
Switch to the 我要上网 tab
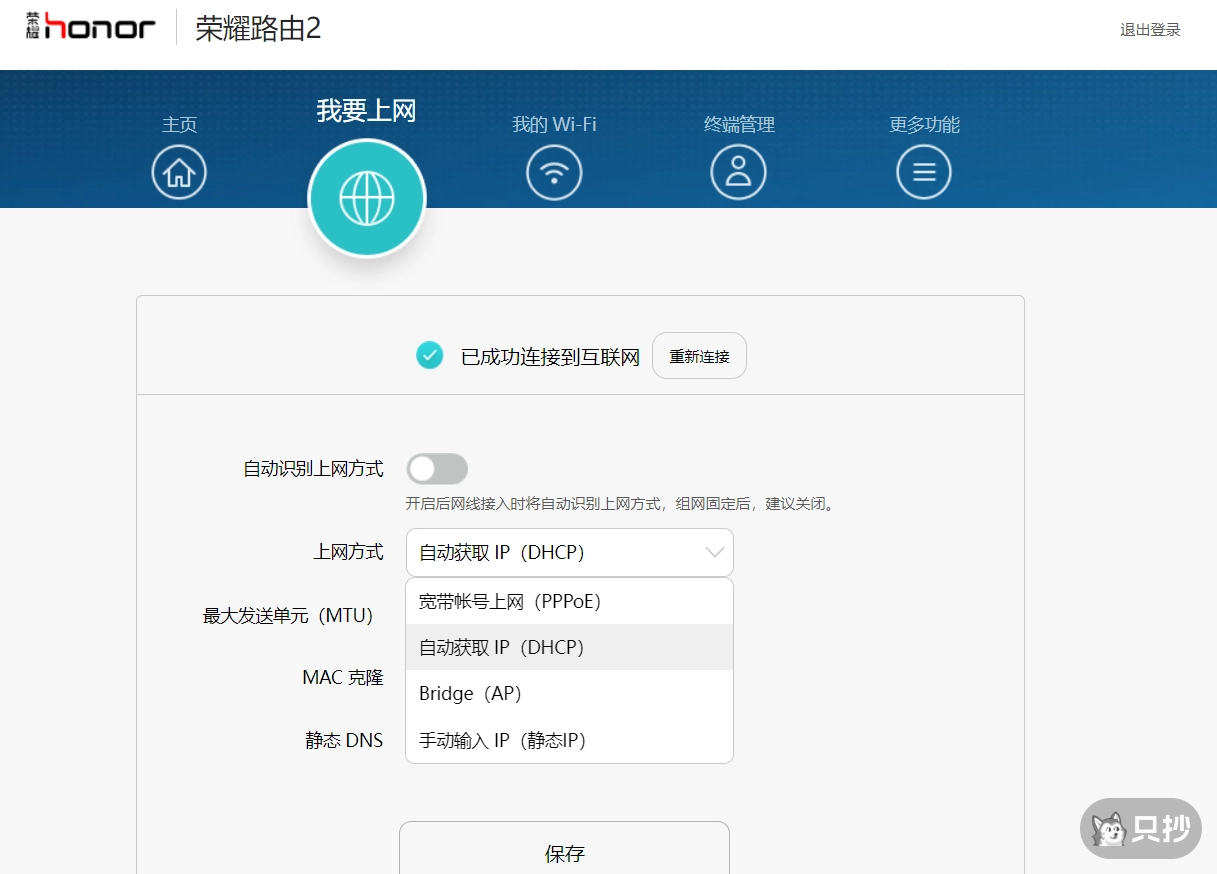pos(366,110)
